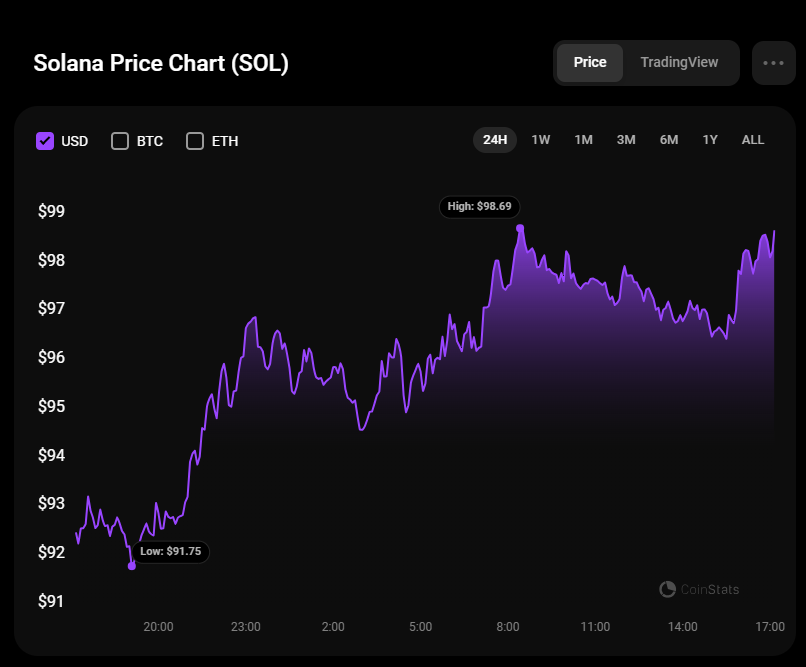The height and width of the screenshot is (667, 806).
Task: Select the 1W time range
Action: coord(541,140)
